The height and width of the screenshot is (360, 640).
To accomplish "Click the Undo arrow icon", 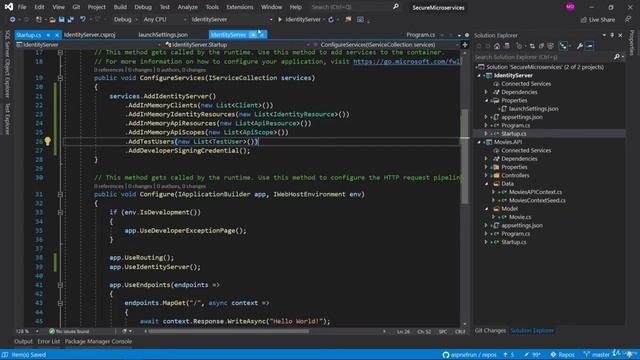I will pos(83,19).
